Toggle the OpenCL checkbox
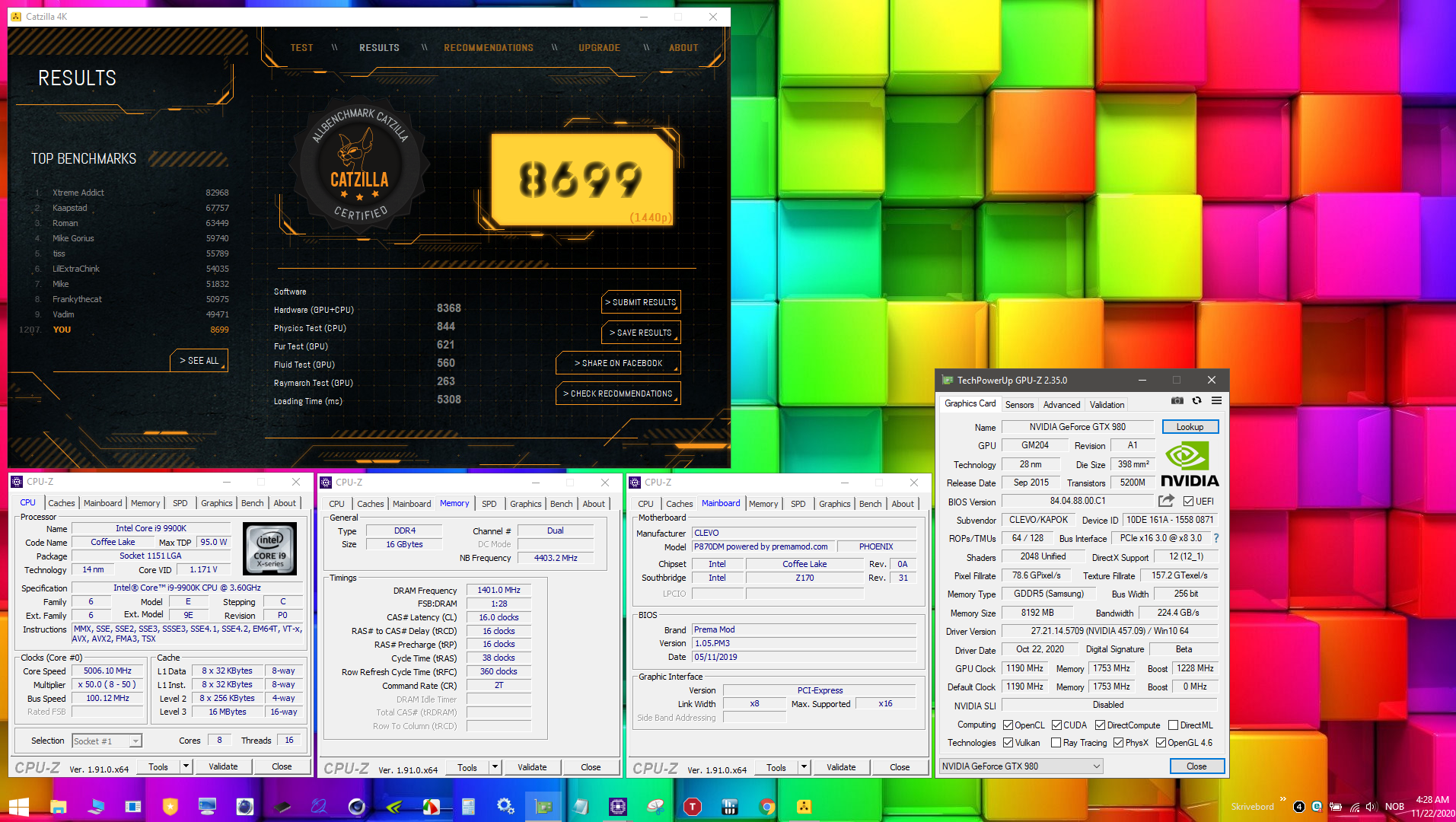The height and width of the screenshot is (822, 1456). tap(1008, 725)
